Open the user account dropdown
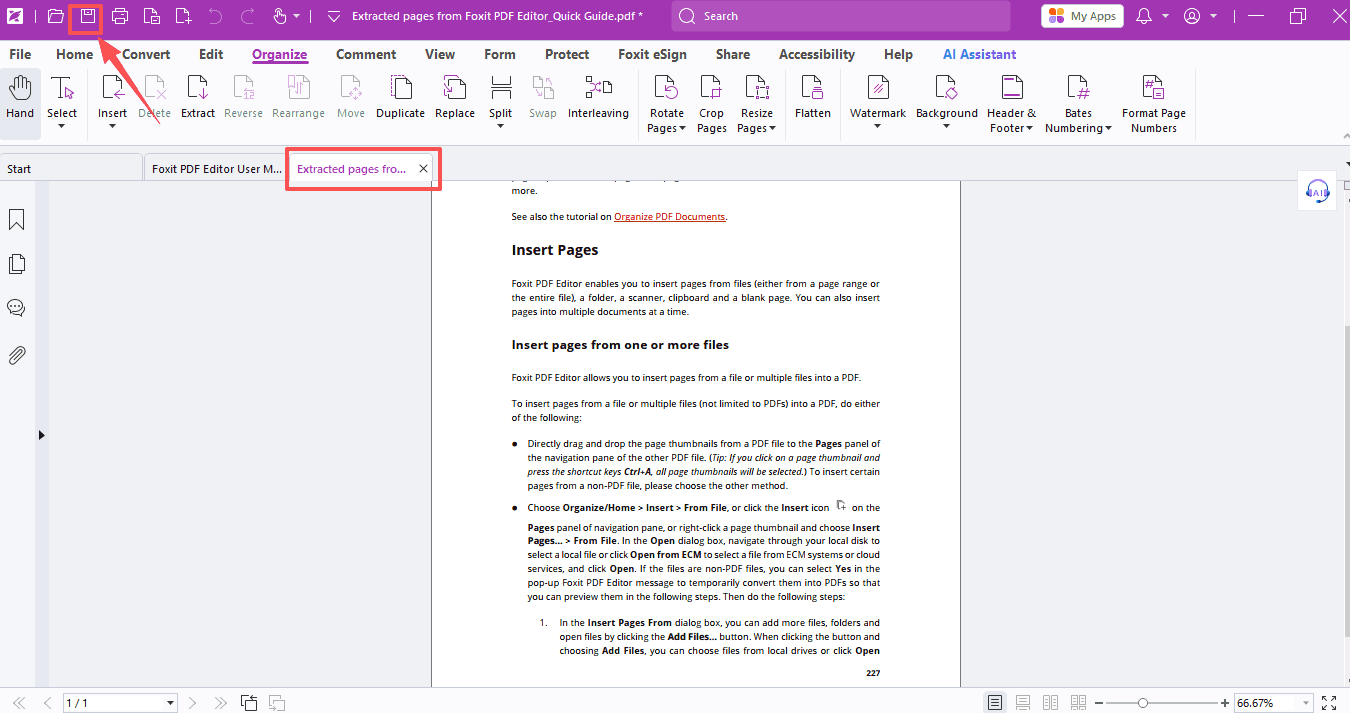 click(1213, 16)
